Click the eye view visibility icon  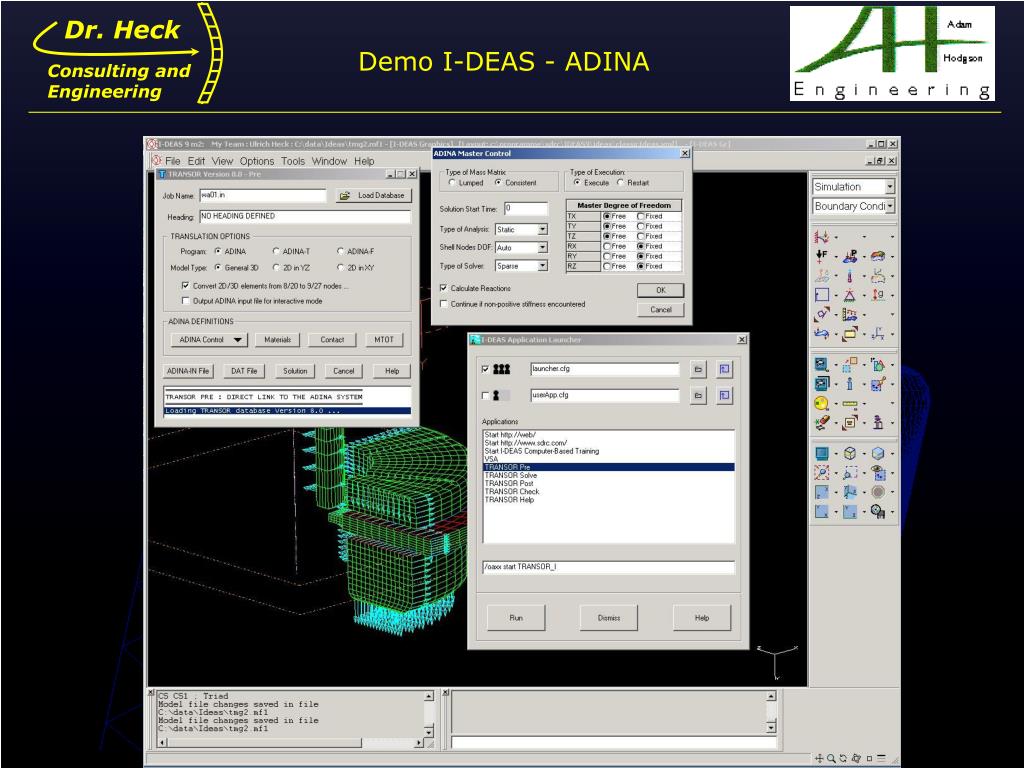click(x=878, y=472)
